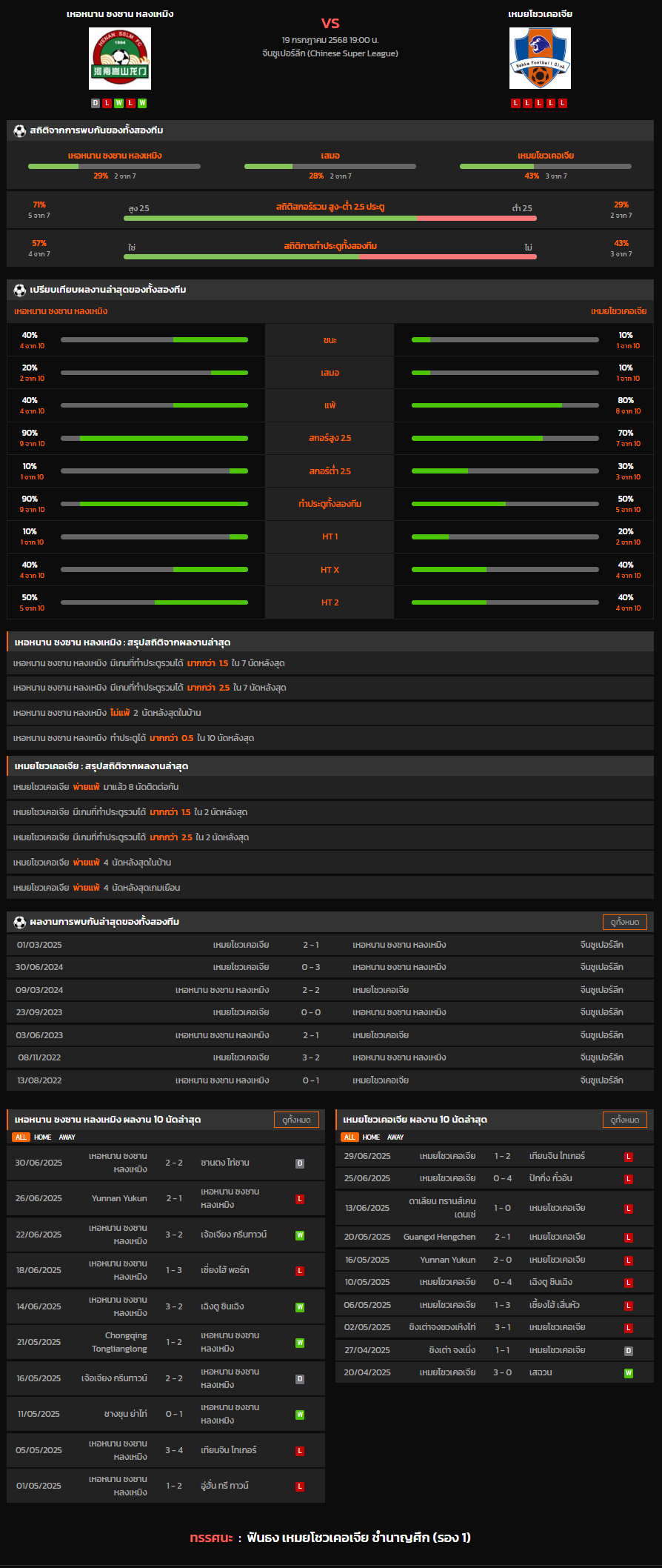The image size is (662, 1568).
Task: Click the Meizhou Hakka team logo
Action: 540,59
